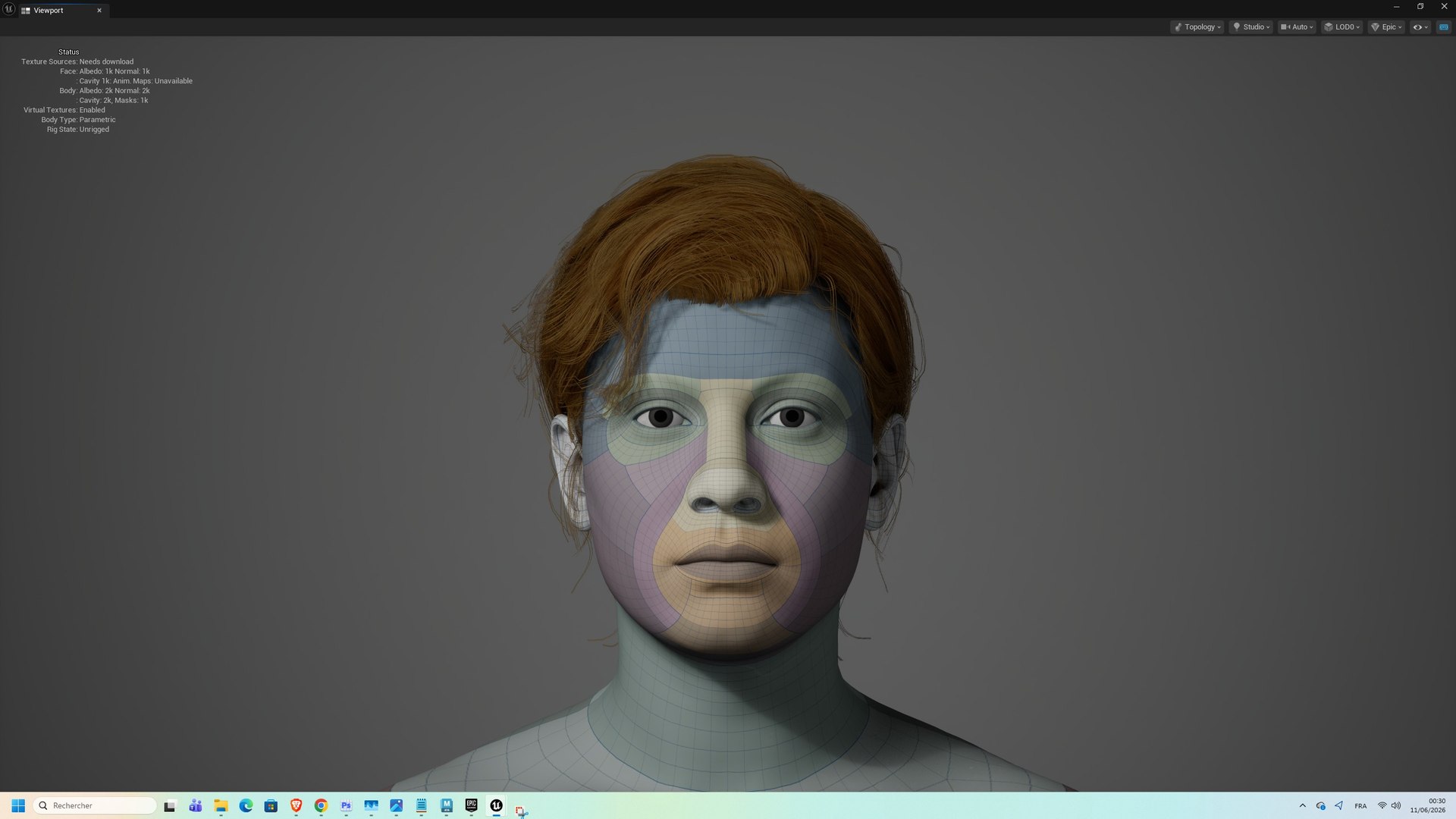The width and height of the screenshot is (1456, 819).
Task: Open Google Chrome from the taskbar
Action: coord(321,805)
